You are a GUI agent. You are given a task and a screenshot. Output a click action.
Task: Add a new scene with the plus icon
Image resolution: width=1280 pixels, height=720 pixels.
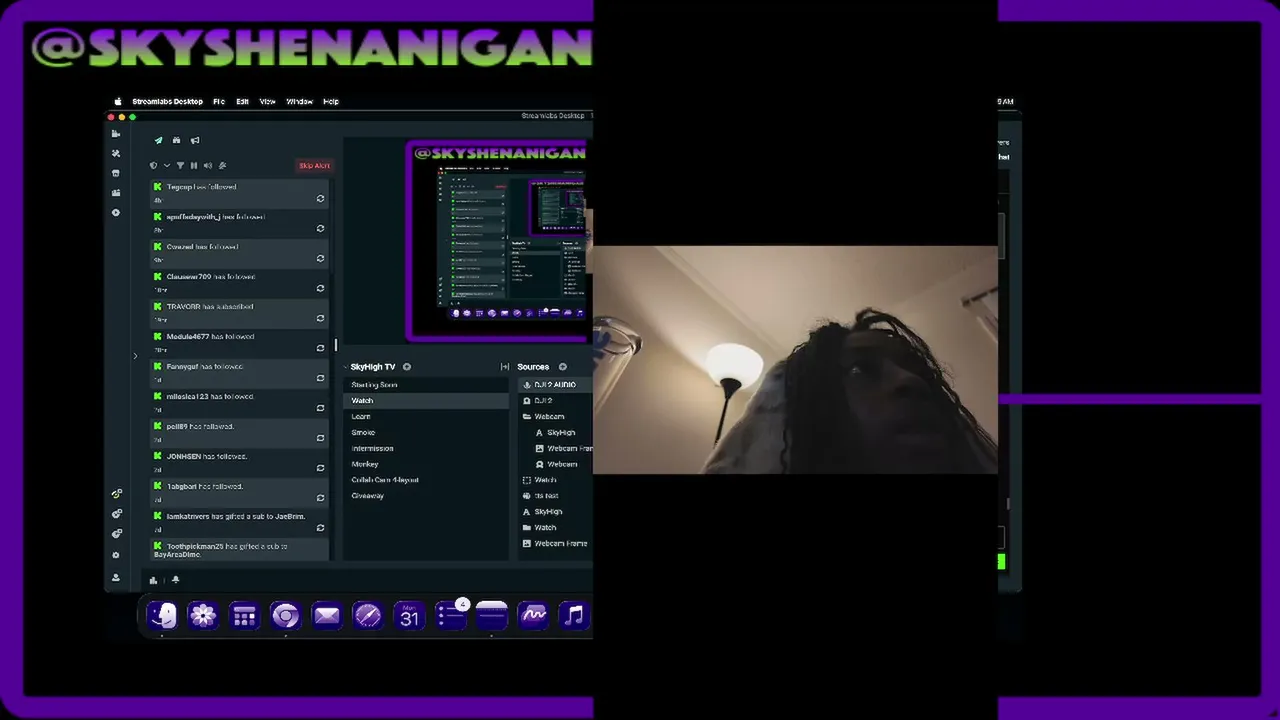coord(407,367)
